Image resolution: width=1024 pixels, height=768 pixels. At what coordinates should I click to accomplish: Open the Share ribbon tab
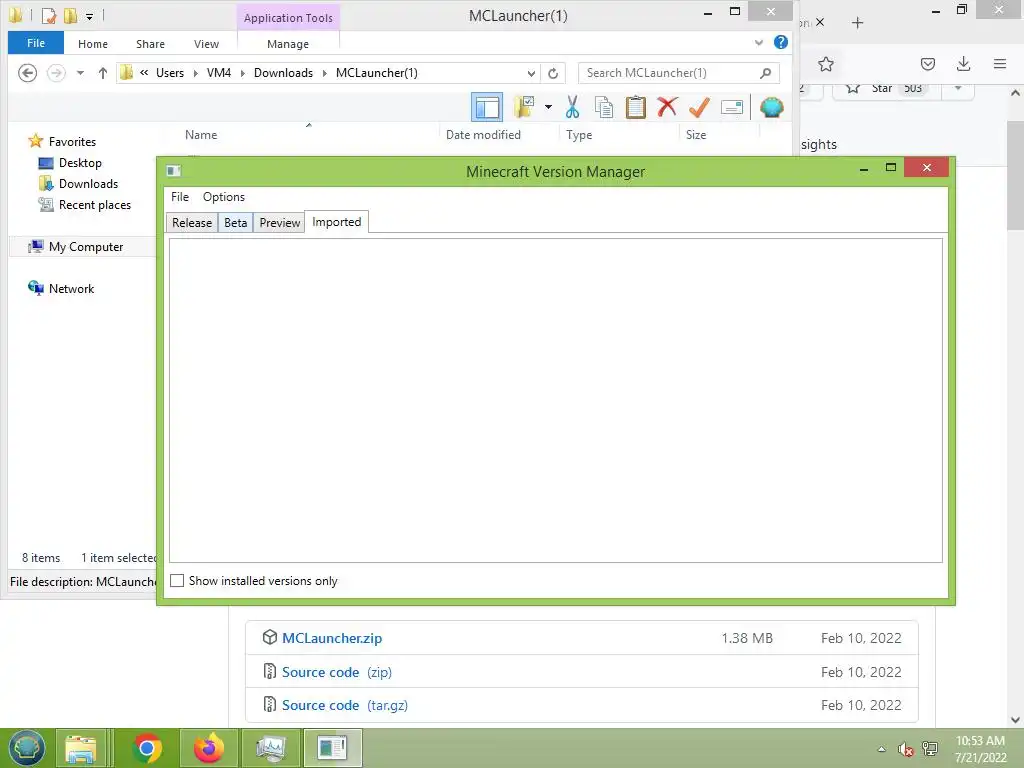150,44
